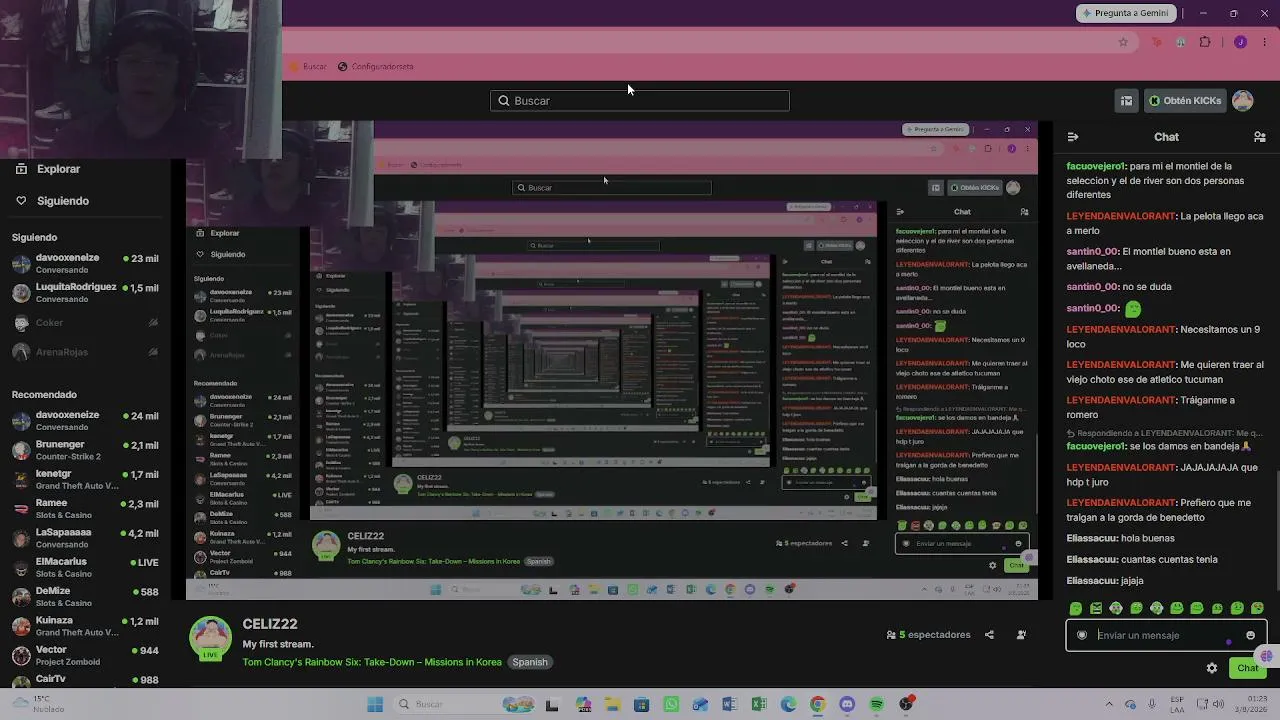1280x720 pixels.
Task: Open LuquitaRodriguez followed channel
Action: click(x=85, y=293)
